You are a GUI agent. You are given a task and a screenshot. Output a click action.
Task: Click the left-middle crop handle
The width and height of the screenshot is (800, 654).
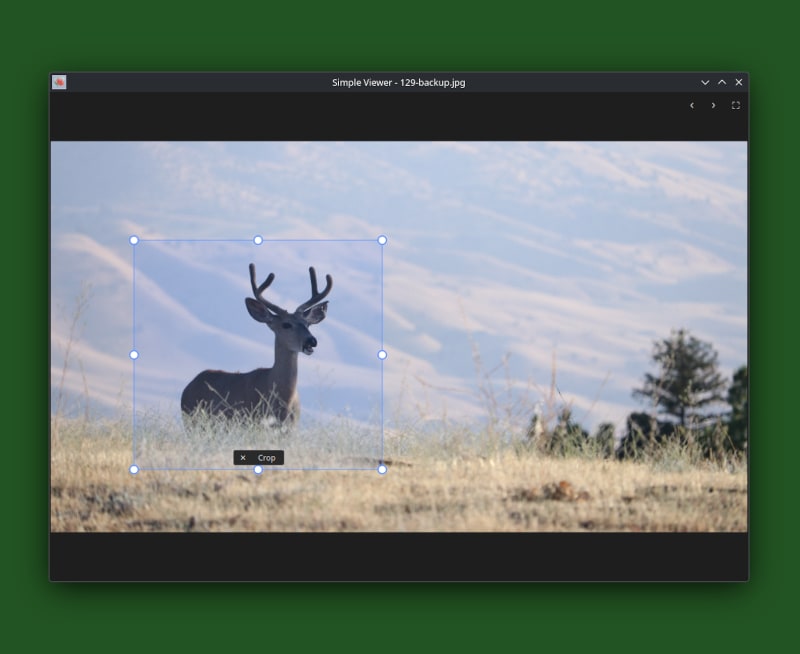[x=134, y=355]
